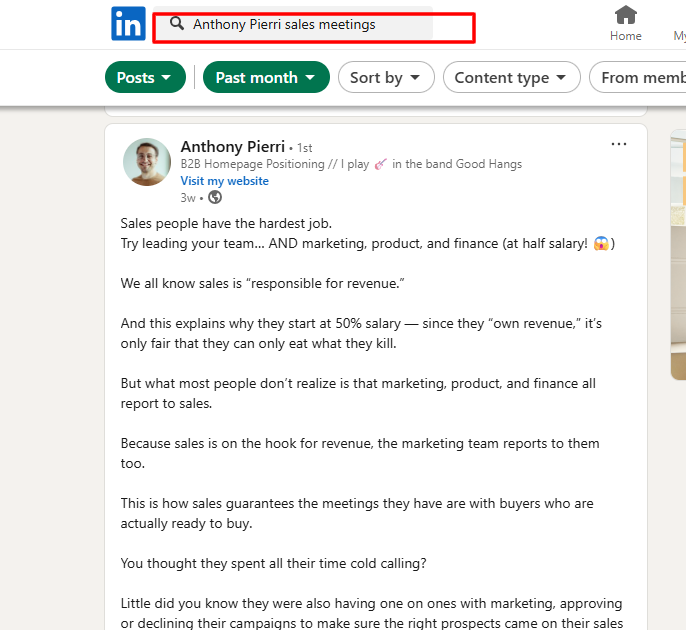Click the search magnifier icon
The image size is (686, 630).
[176, 23]
